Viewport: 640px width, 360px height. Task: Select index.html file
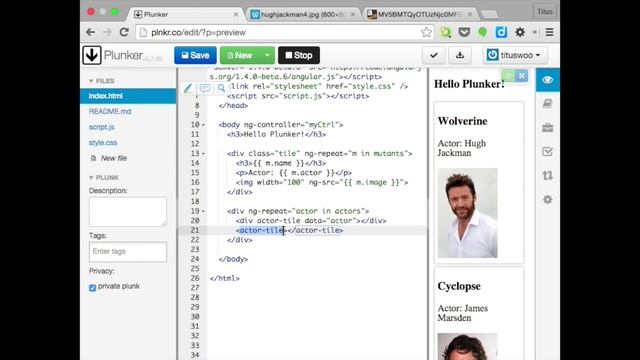click(128, 96)
